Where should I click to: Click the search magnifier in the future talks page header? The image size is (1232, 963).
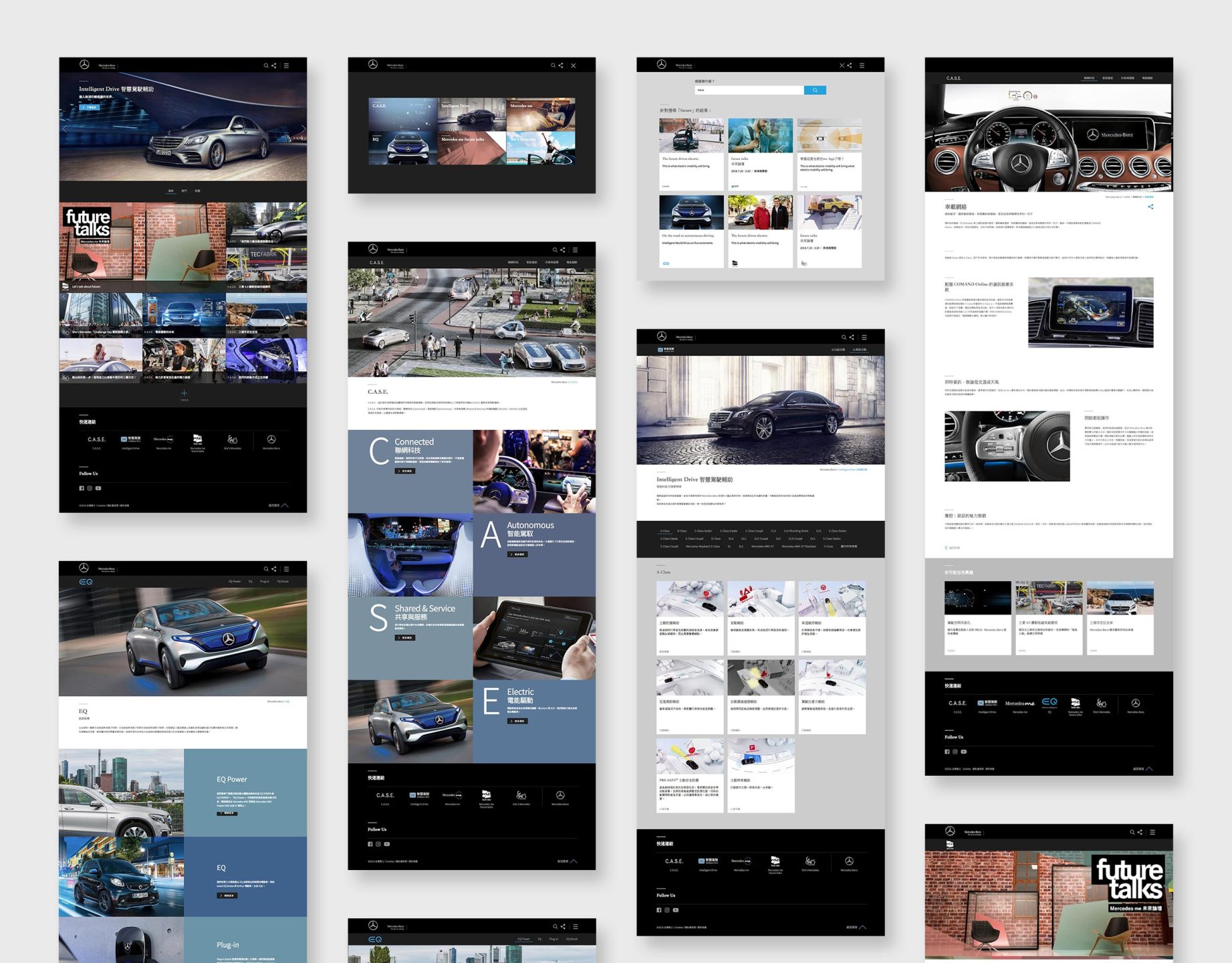[1132, 832]
